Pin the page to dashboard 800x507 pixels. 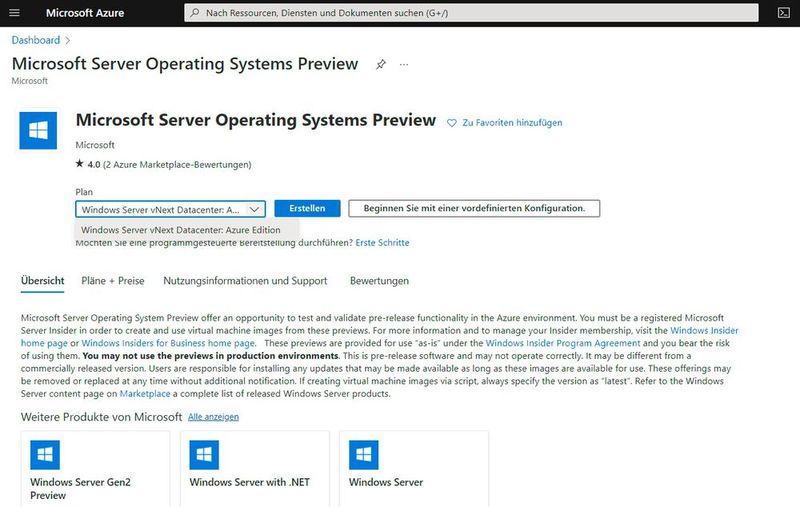[381, 65]
